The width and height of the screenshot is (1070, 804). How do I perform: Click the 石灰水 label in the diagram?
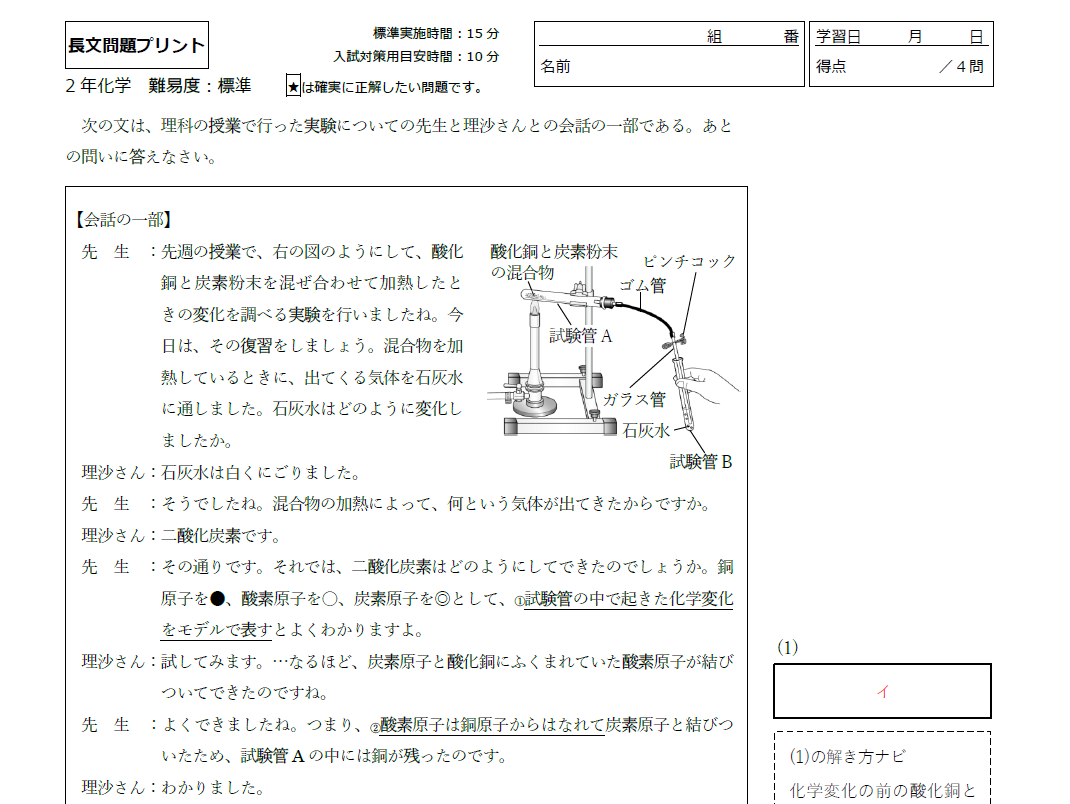click(x=646, y=430)
